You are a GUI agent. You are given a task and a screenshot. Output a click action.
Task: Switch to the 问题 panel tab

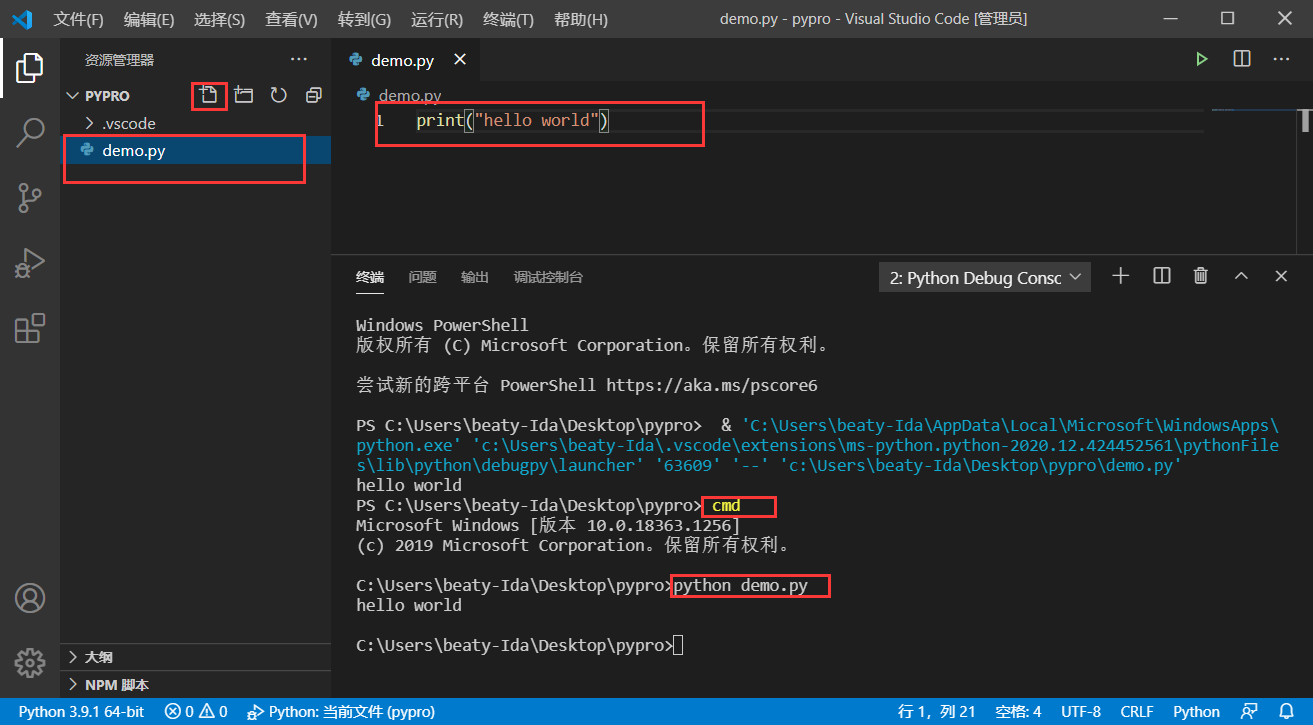(x=422, y=277)
